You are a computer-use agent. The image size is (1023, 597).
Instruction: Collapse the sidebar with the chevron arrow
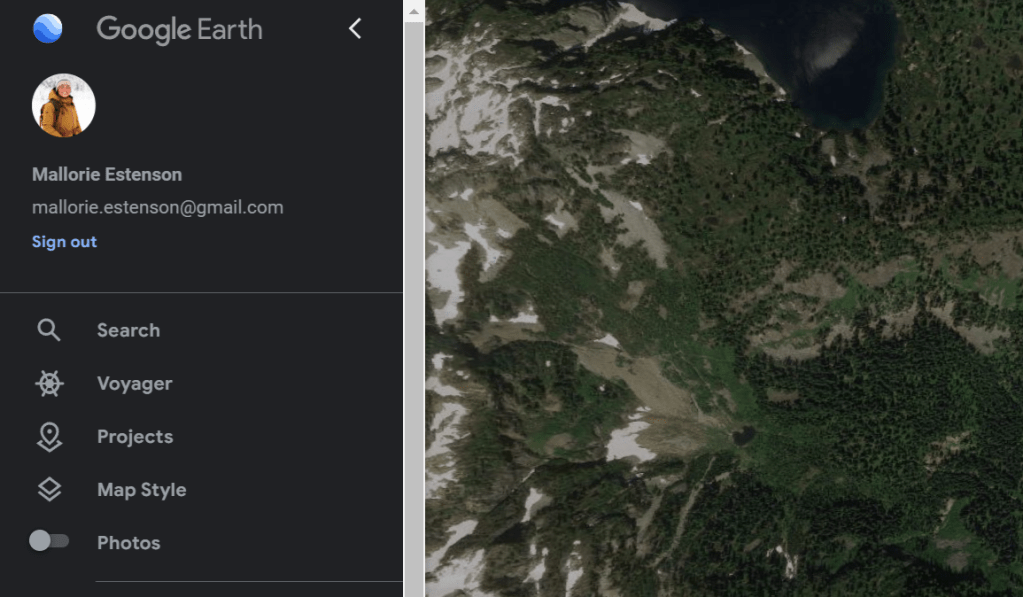pyautogui.click(x=355, y=29)
